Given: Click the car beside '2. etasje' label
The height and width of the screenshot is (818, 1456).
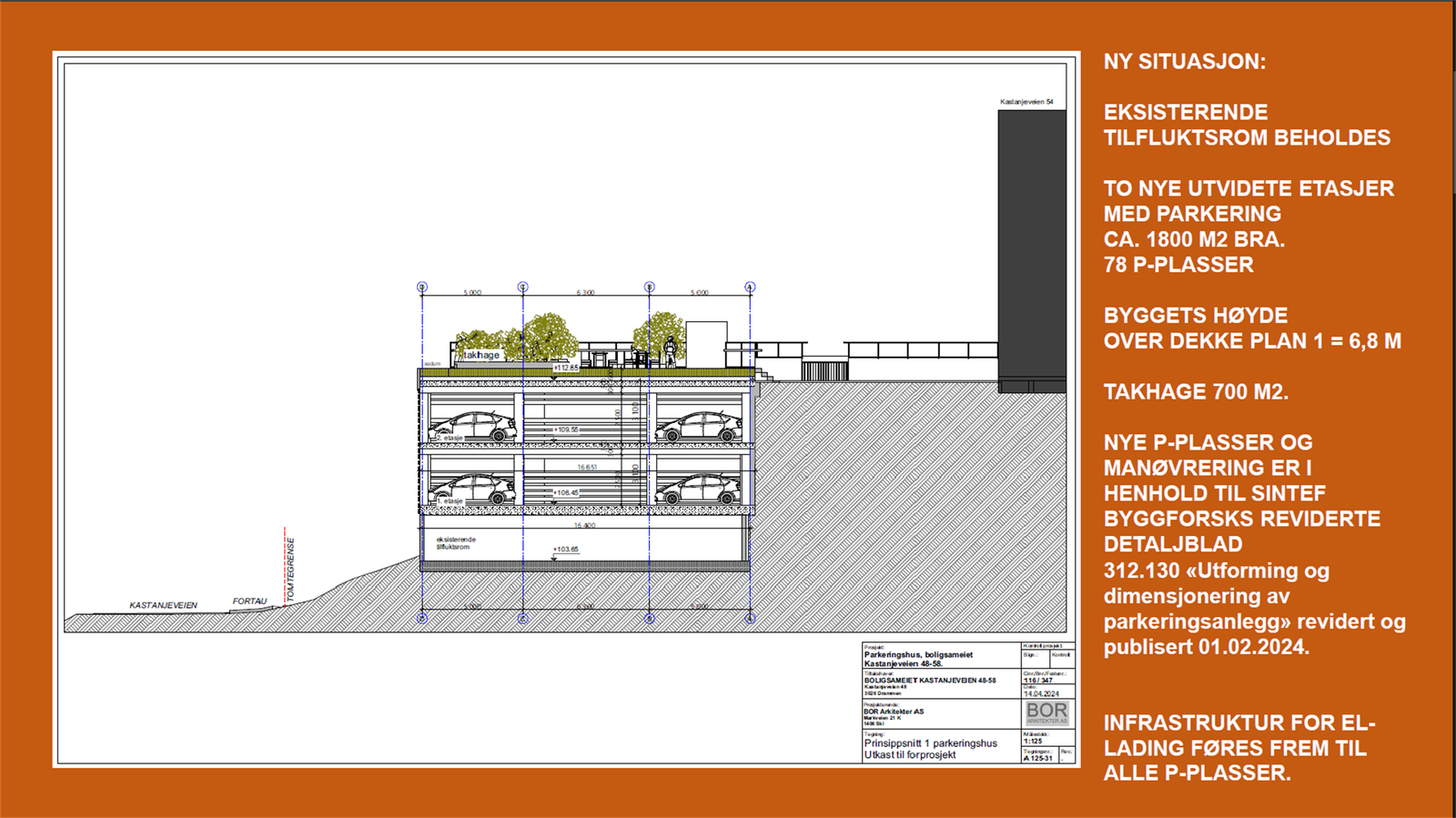Looking at the screenshot, I should [x=473, y=427].
